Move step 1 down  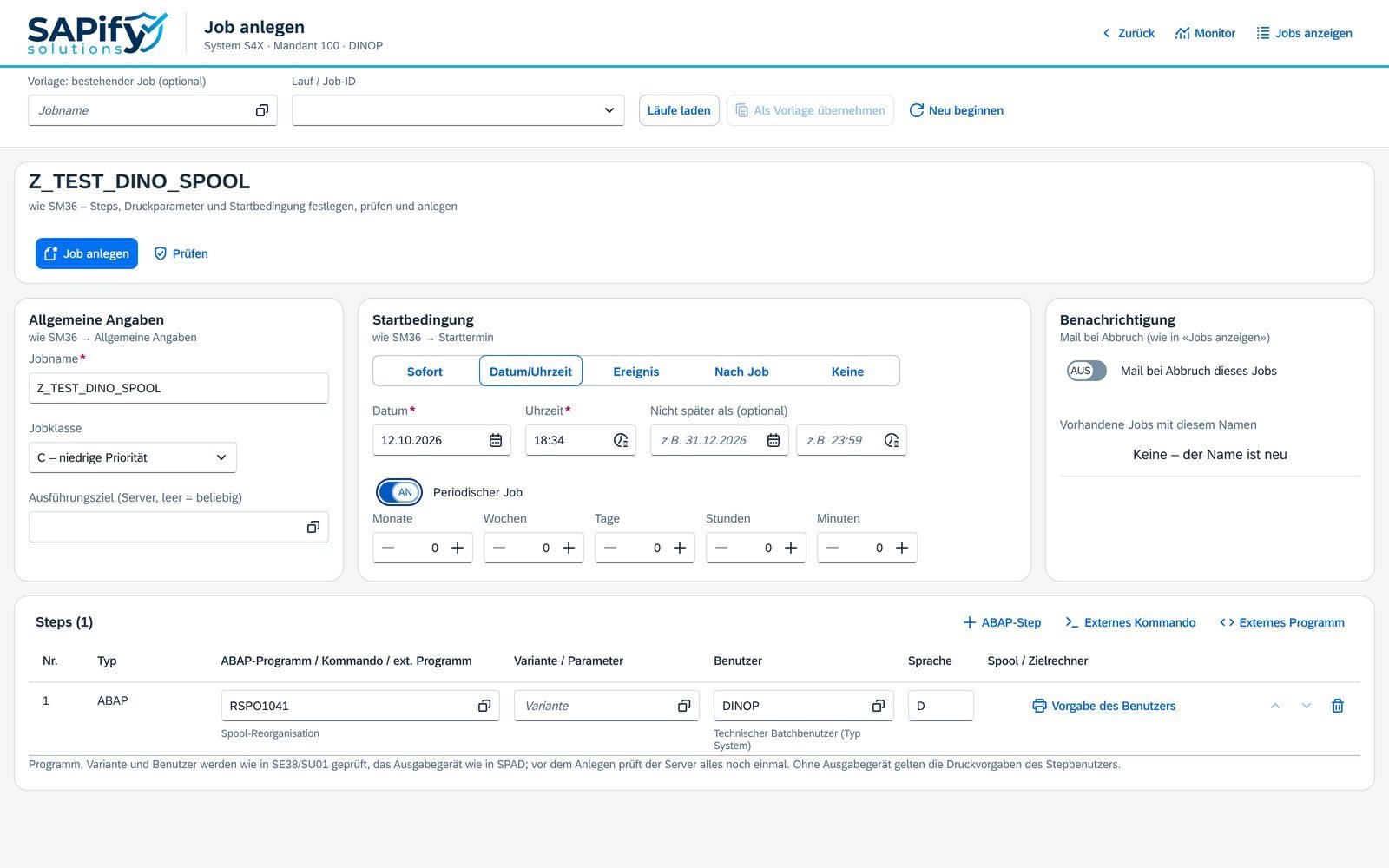(x=1307, y=706)
